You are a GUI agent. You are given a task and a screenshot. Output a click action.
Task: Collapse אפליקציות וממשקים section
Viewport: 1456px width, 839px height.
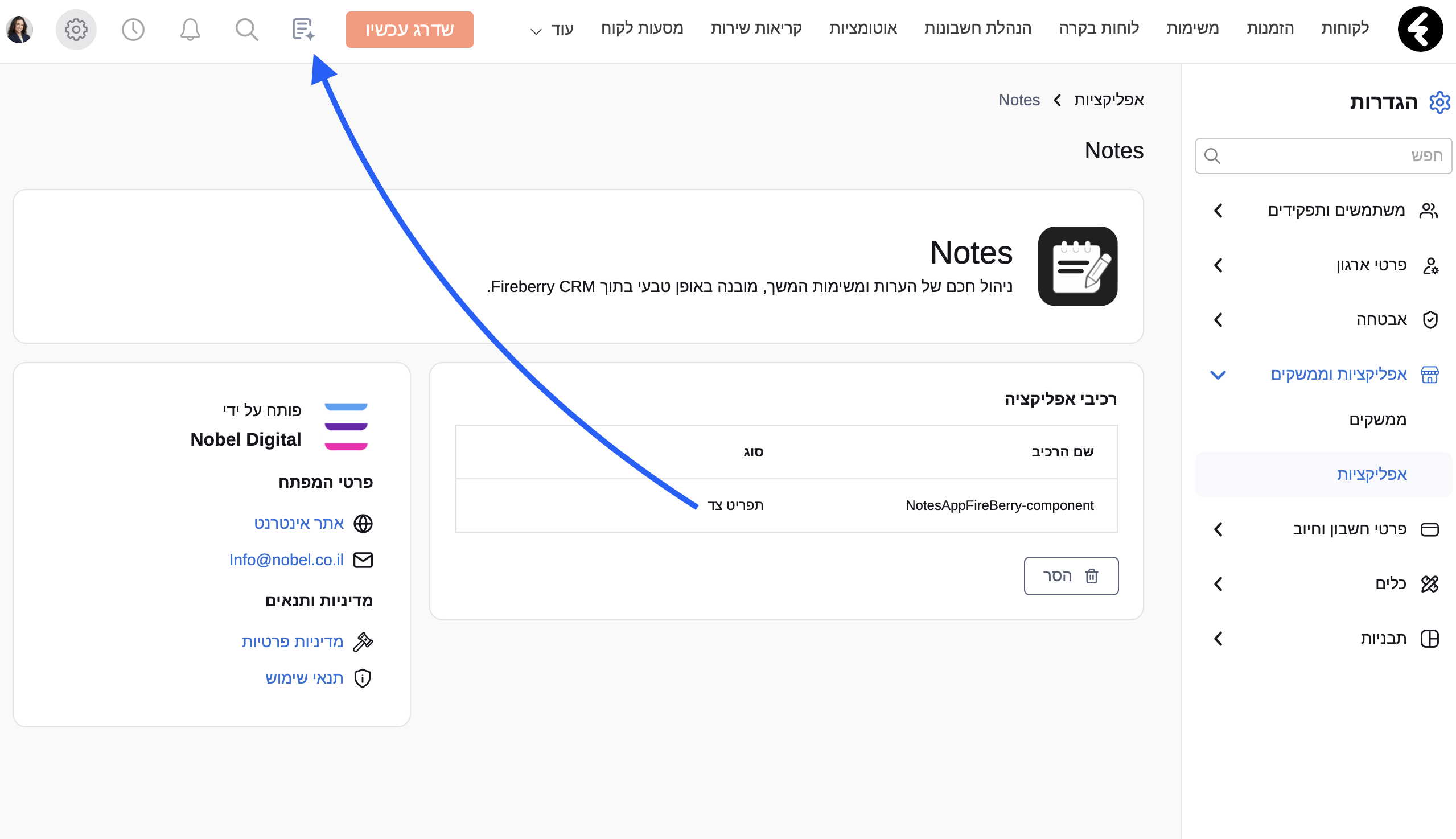(x=1338, y=374)
